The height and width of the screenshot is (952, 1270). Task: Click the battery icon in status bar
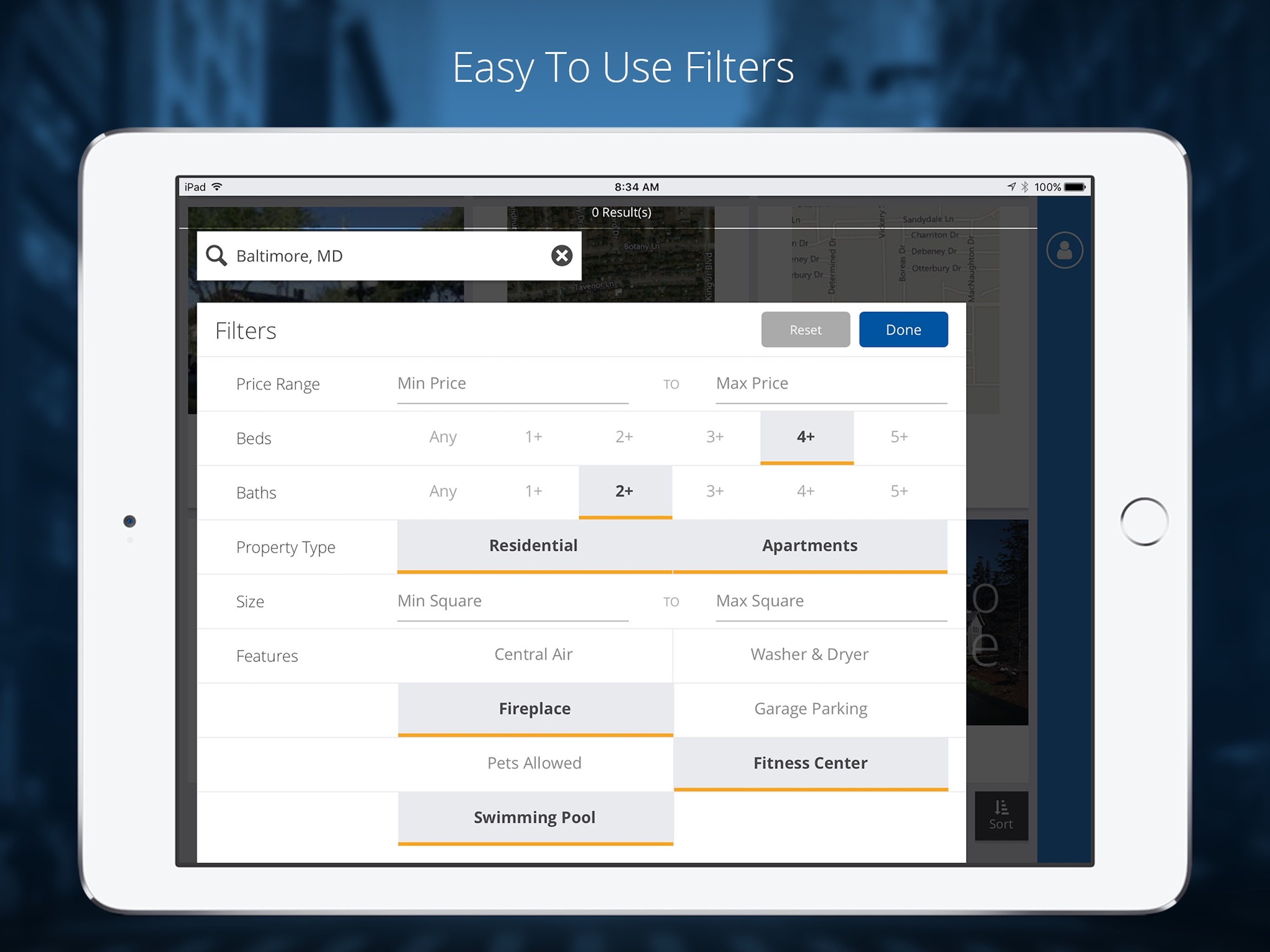point(1074,187)
